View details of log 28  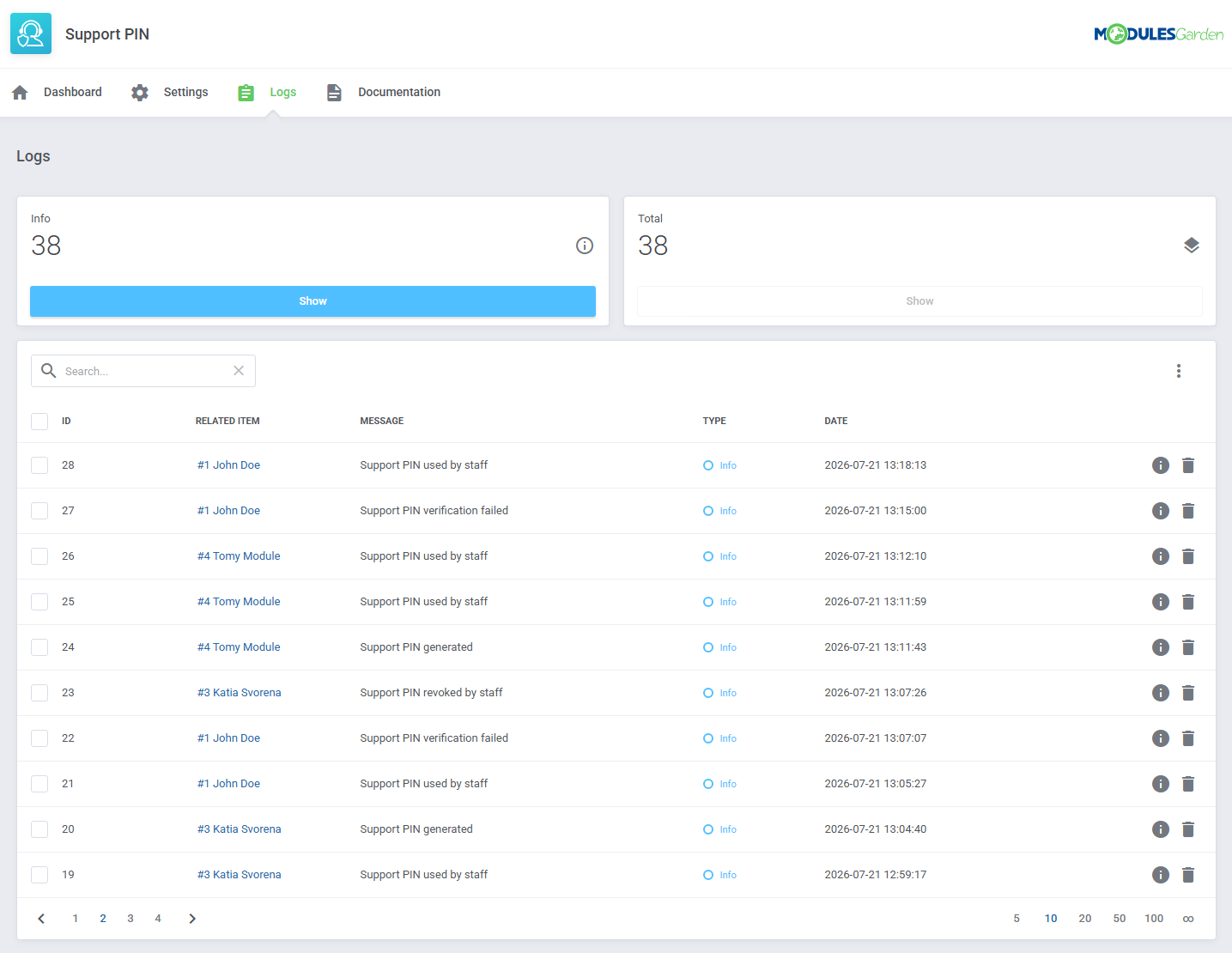click(x=1161, y=465)
